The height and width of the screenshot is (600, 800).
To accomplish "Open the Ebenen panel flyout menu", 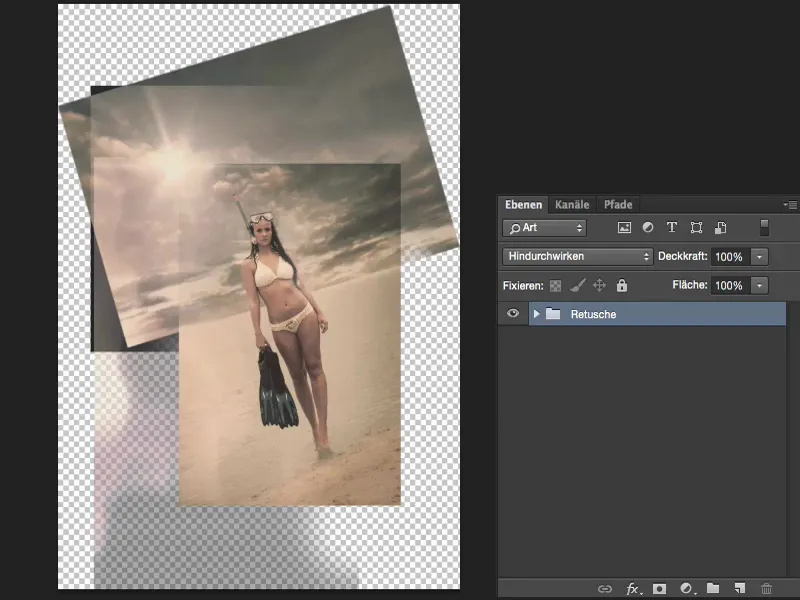I will tap(790, 205).
